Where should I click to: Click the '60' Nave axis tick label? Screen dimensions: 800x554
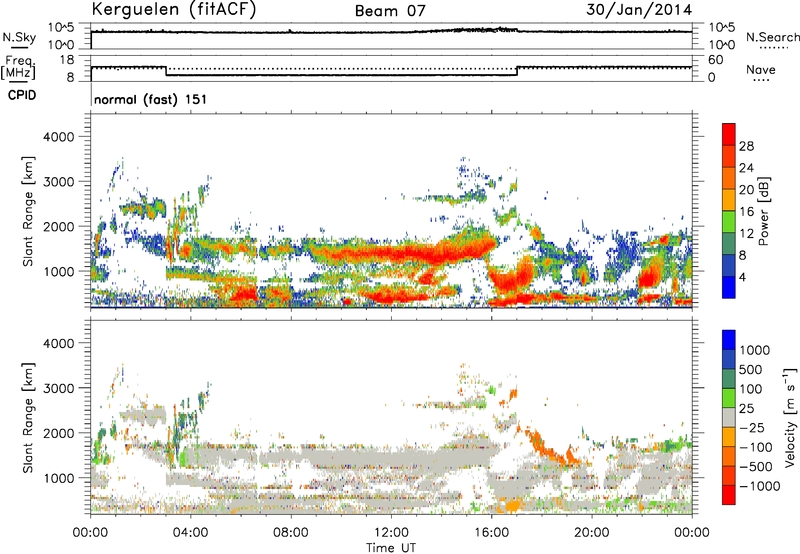click(715, 60)
